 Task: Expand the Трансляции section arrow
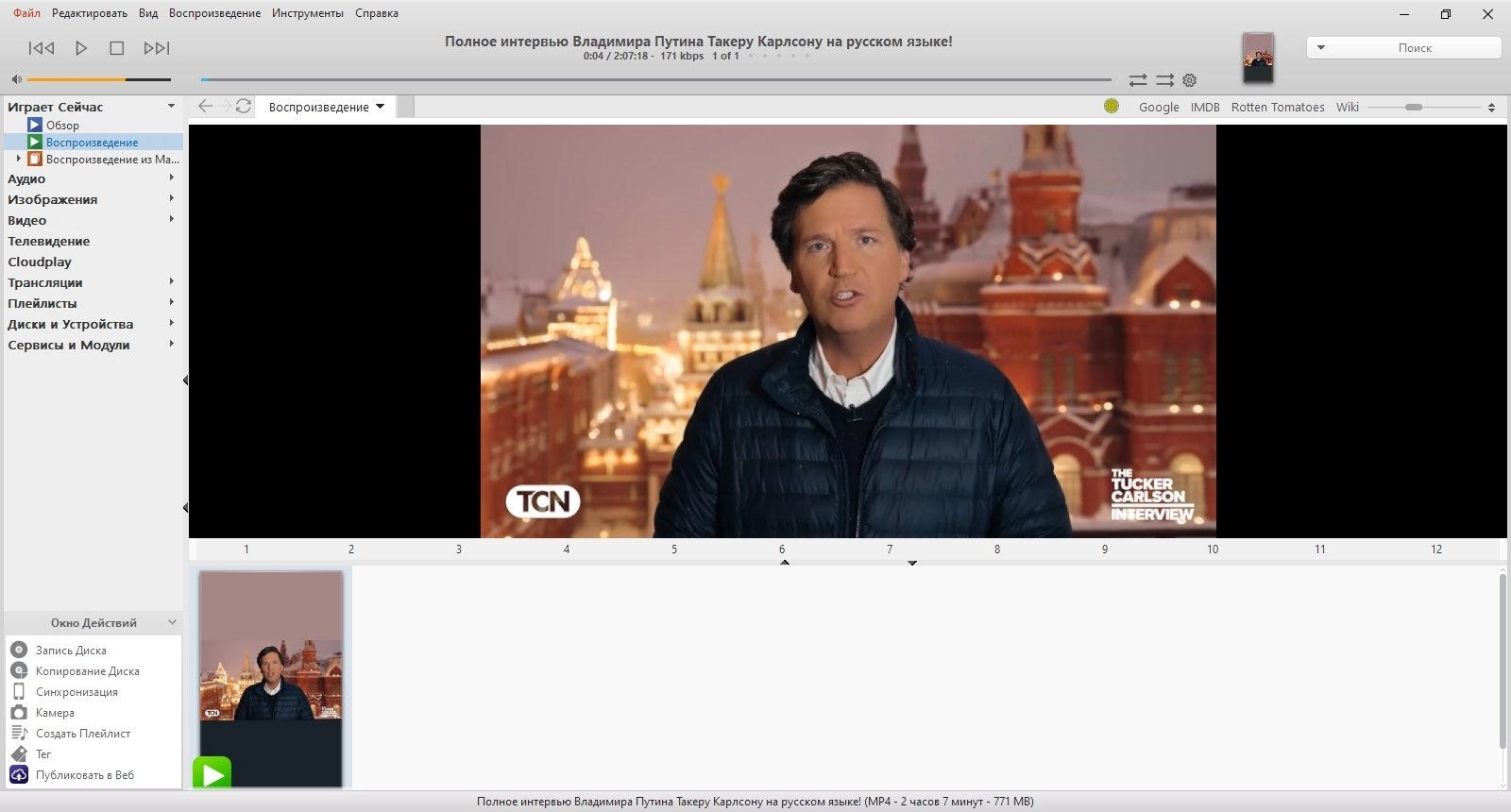point(171,281)
